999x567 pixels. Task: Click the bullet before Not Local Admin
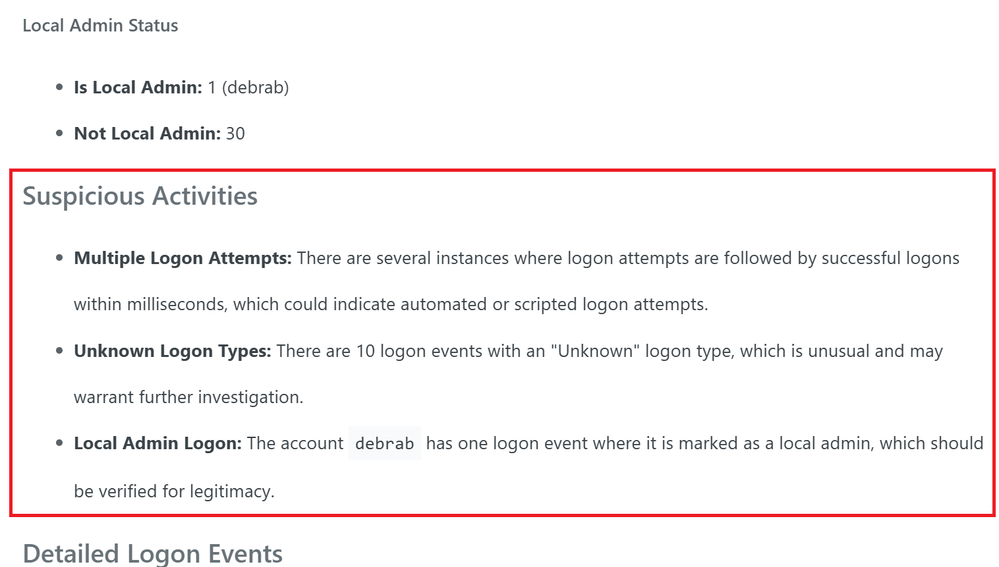(x=60, y=133)
